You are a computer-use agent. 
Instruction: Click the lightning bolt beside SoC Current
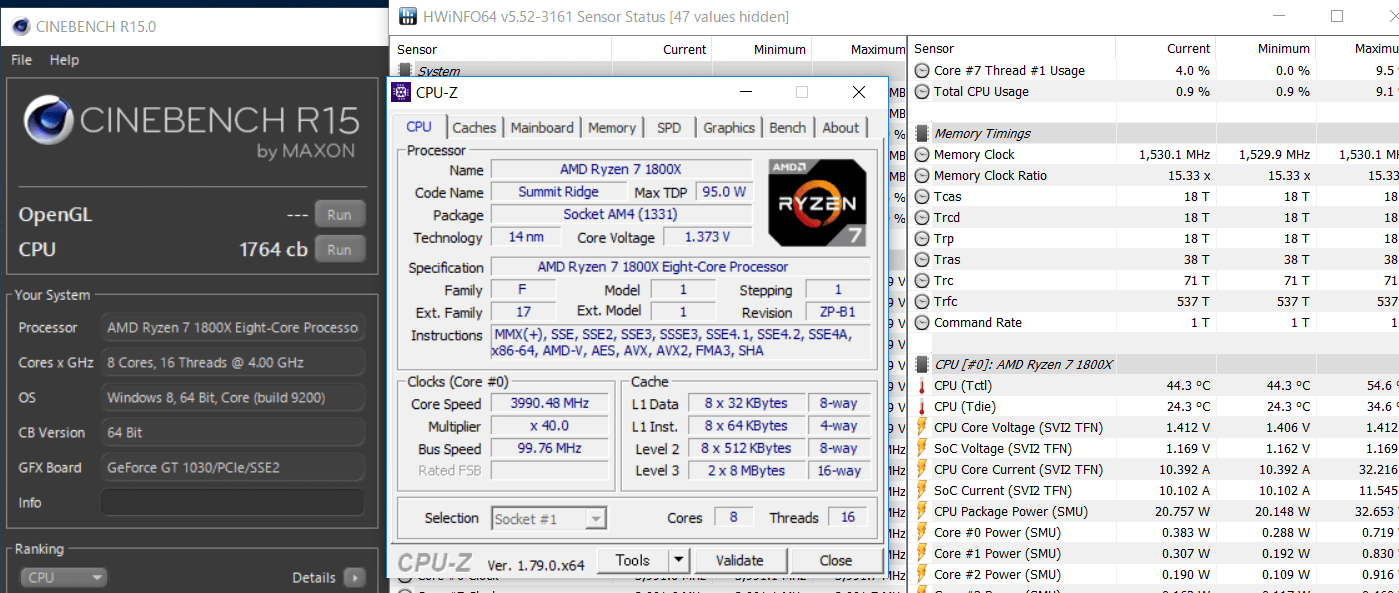[922, 491]
